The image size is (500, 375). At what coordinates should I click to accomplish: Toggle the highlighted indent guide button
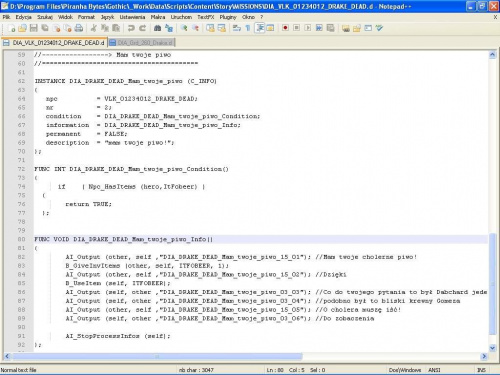(x=259, y=28)
